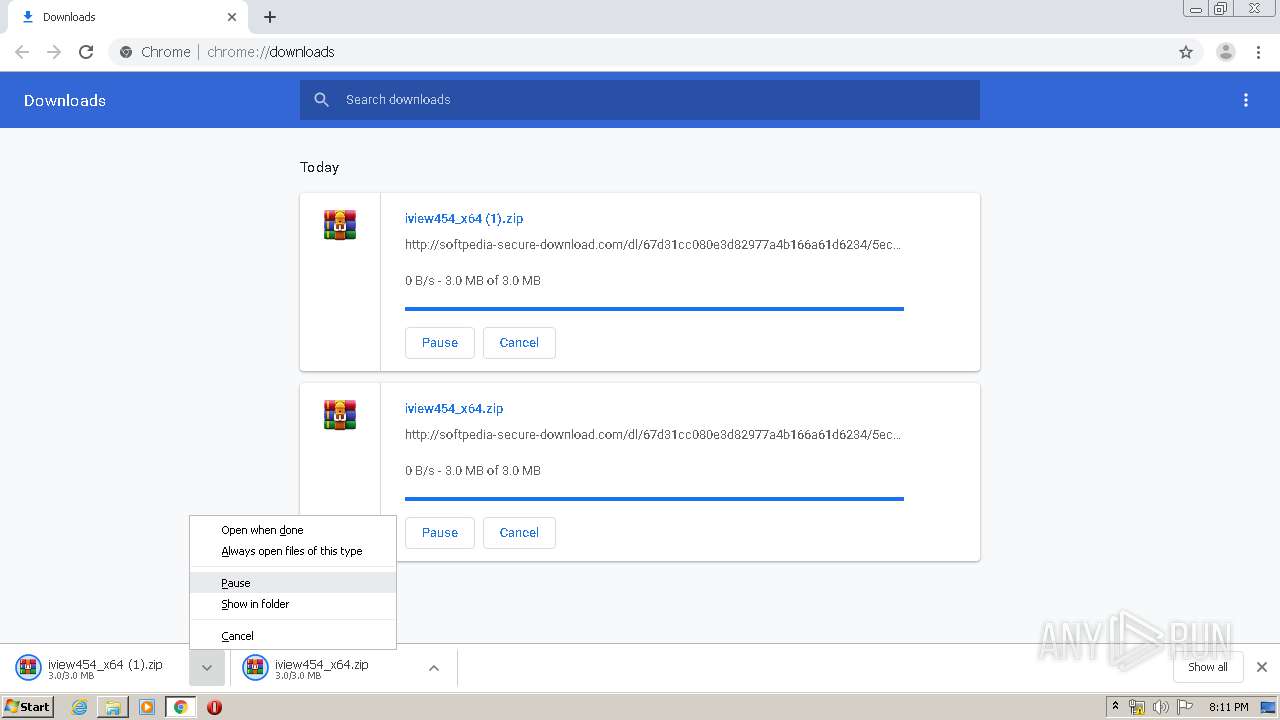
Task: Click the WinRAR icon for iview454_x64 (1).zip
Action: point(340,224)
